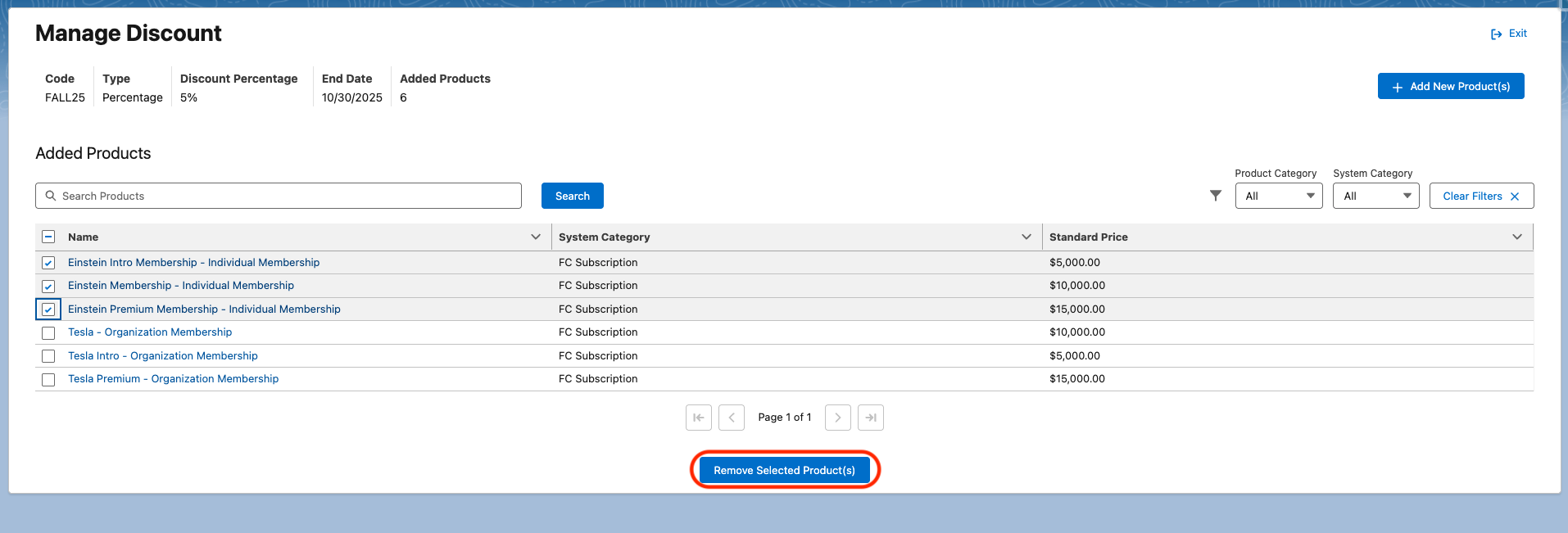Go to first page icon

pyautogui.click(x=698, y=418)
